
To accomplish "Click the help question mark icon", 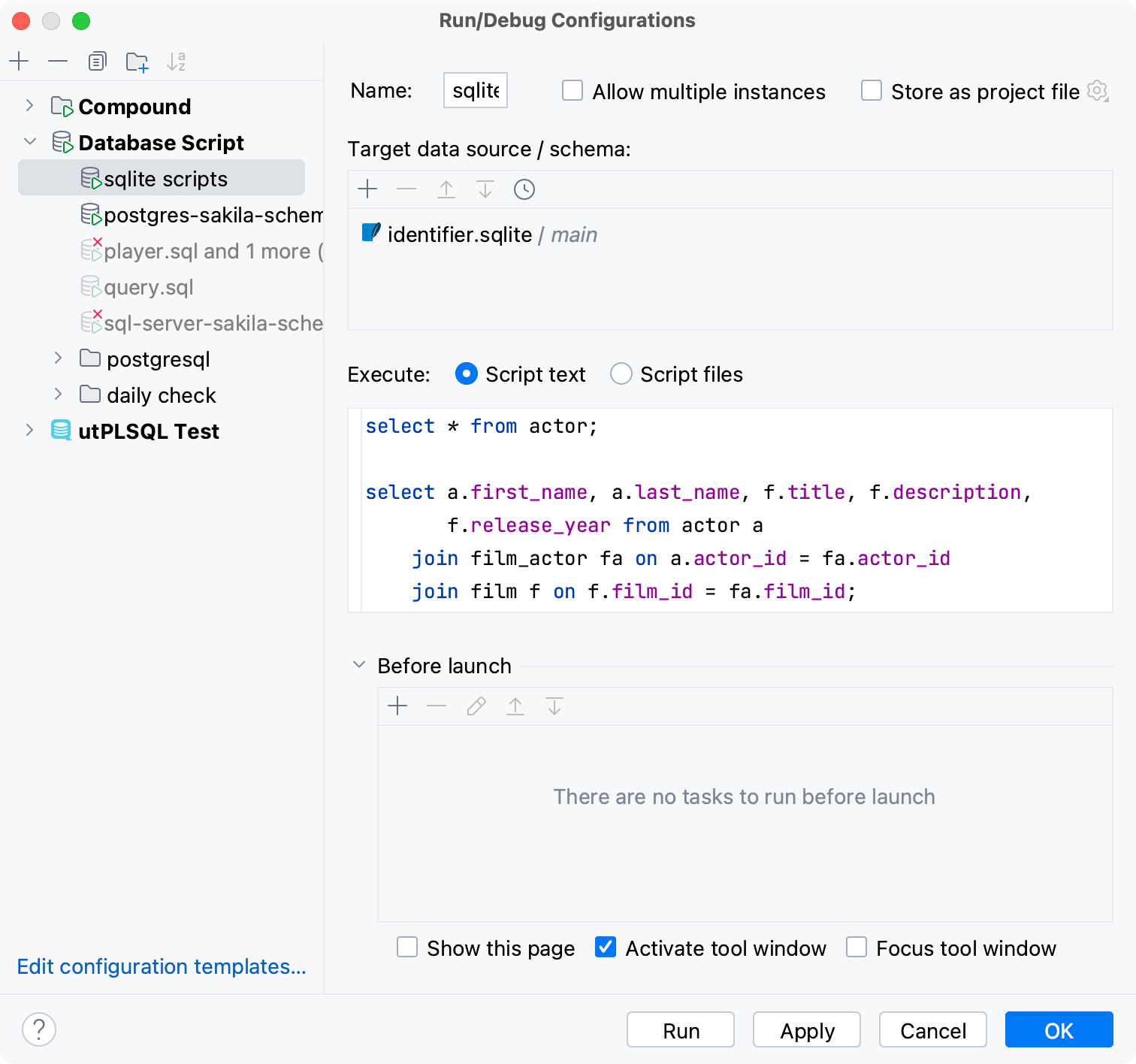I will (39, 1029).
